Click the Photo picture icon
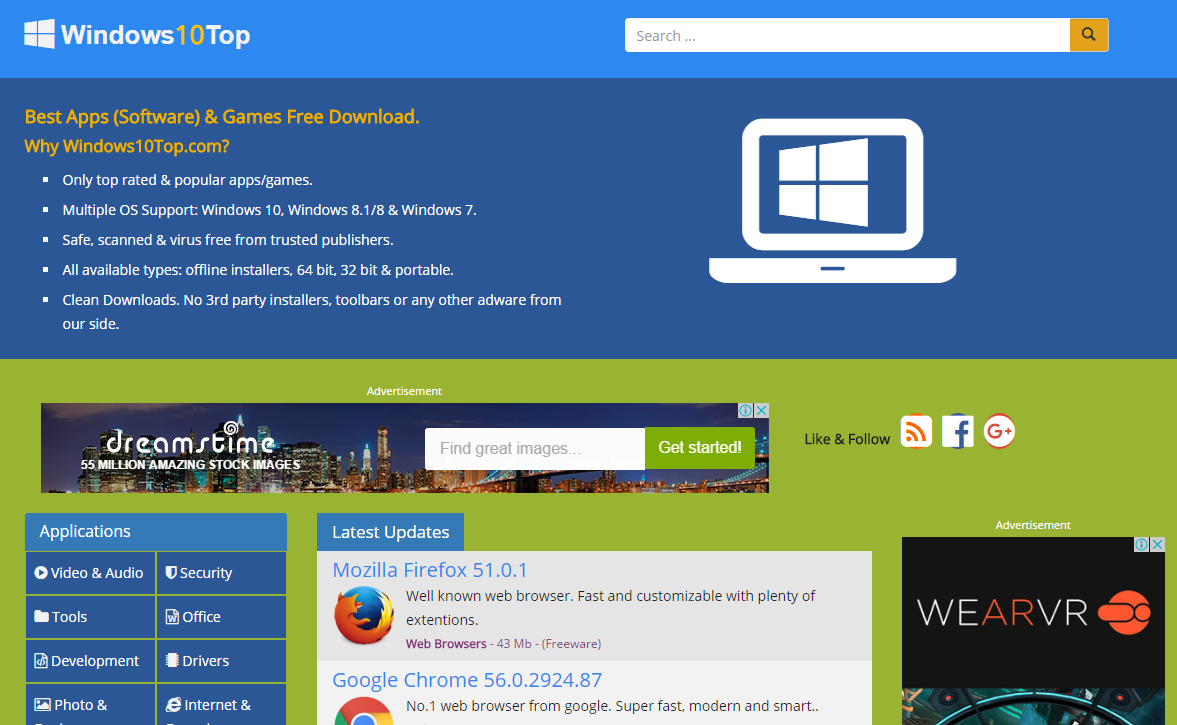This screenshot has height=725, width=1177. [43, 705]
